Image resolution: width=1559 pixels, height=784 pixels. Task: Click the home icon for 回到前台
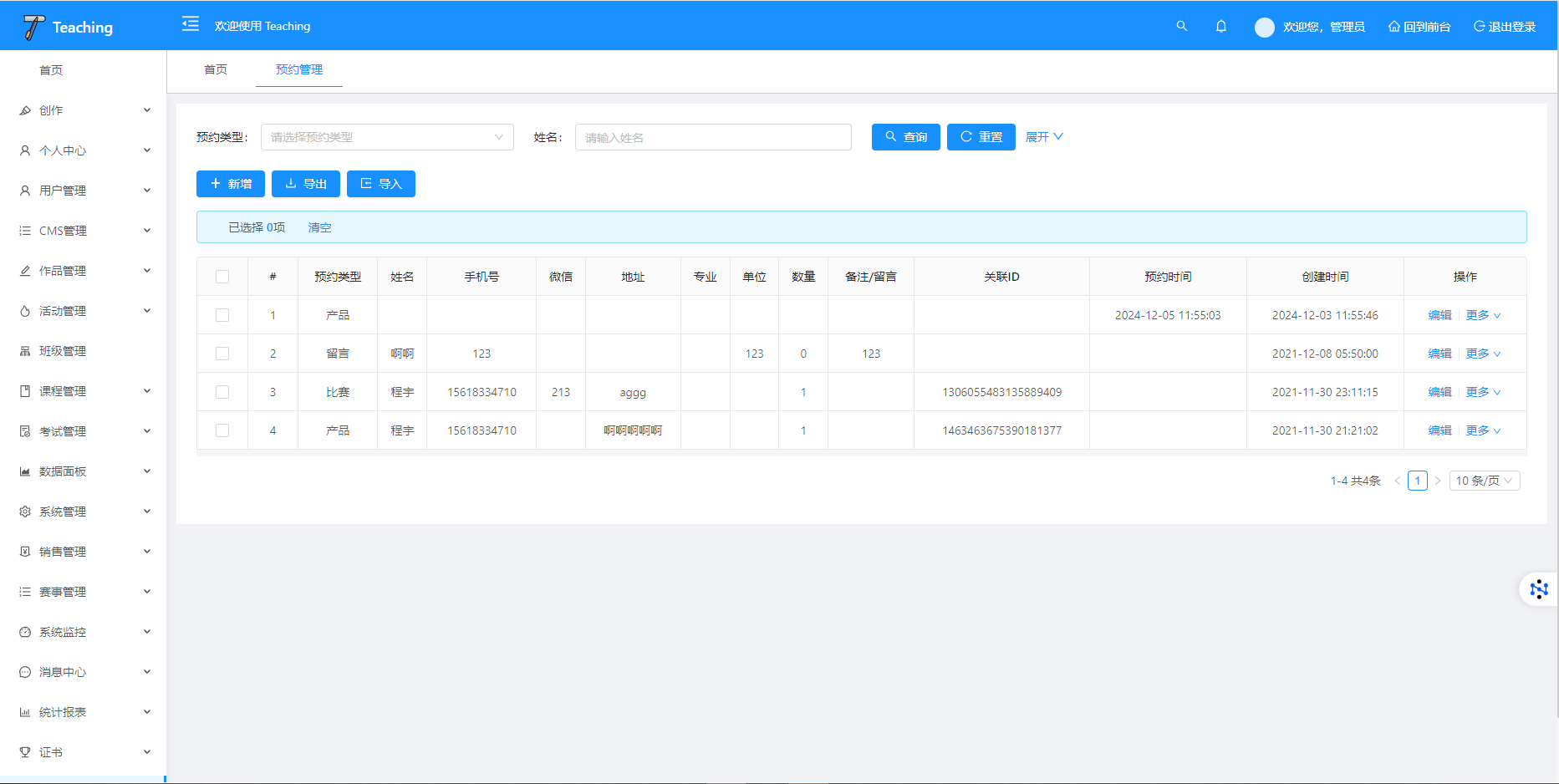(x=1393, y=27)
